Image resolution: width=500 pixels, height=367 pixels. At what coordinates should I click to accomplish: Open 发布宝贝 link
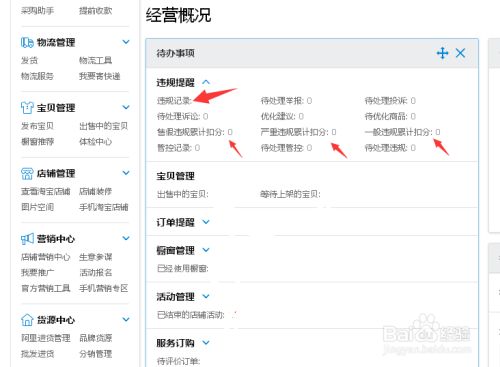tap(37, 126)
